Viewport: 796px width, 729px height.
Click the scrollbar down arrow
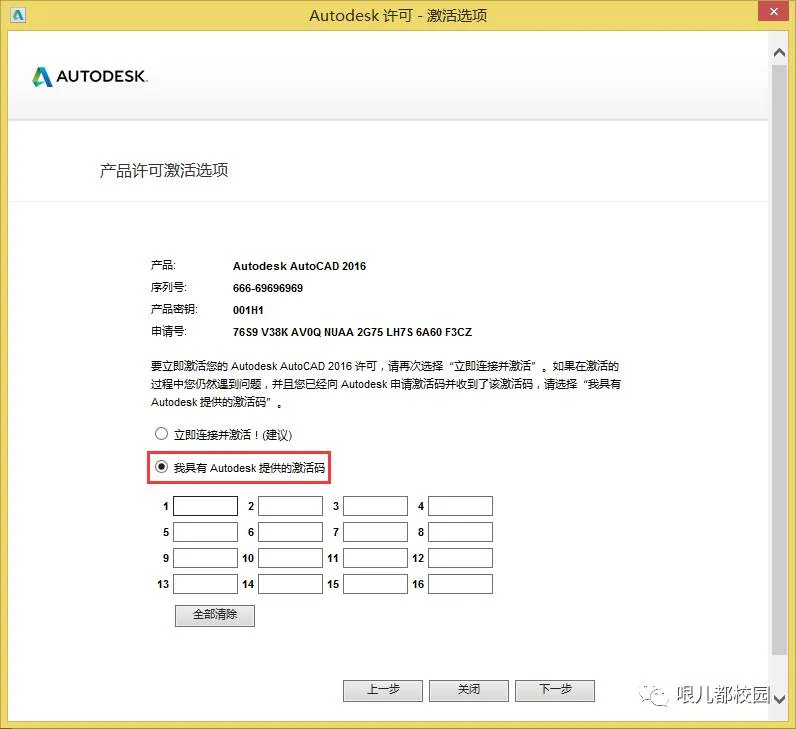click(x=779, y=699)
